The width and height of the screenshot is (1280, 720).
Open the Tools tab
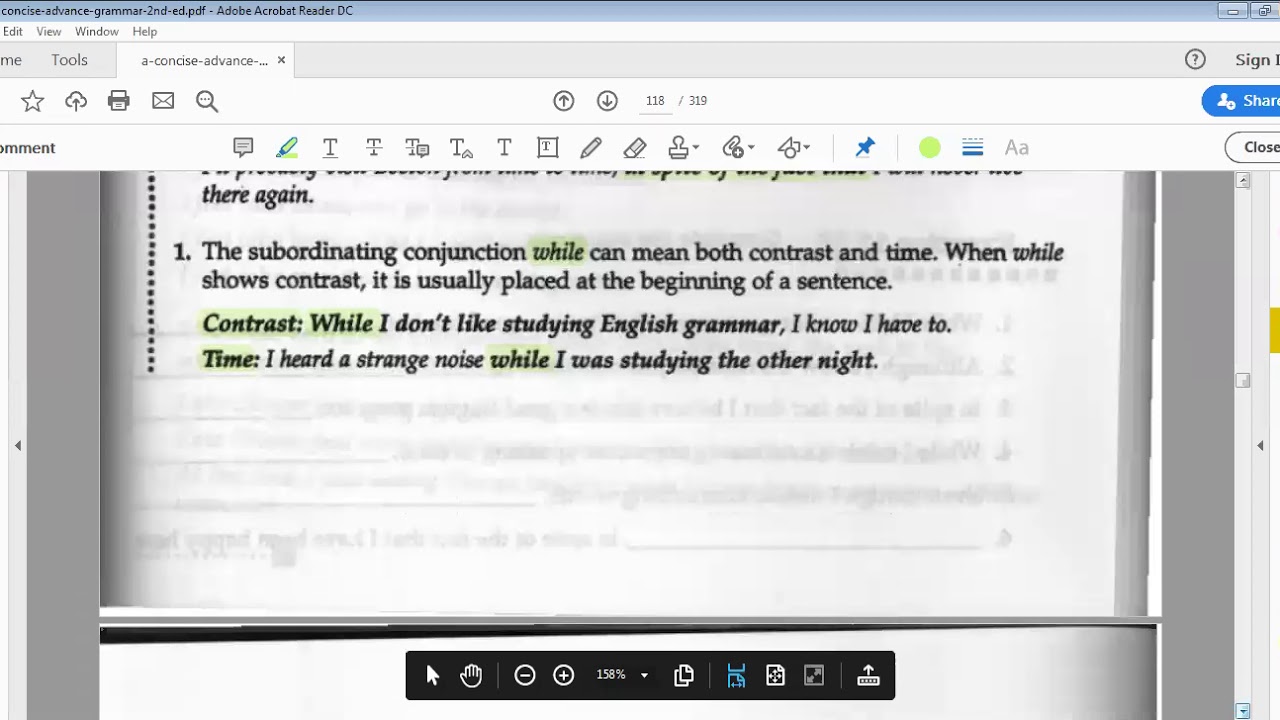coord(70,60)
